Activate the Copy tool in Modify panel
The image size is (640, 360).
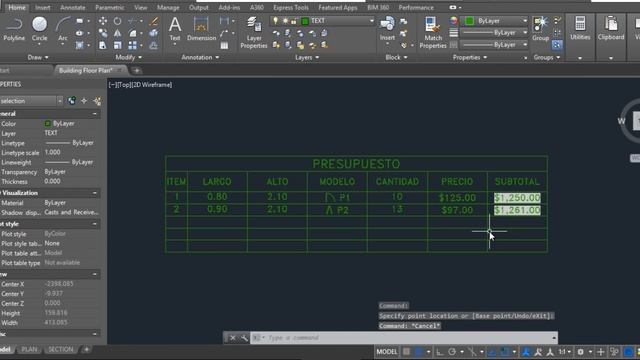coord(103,33)
